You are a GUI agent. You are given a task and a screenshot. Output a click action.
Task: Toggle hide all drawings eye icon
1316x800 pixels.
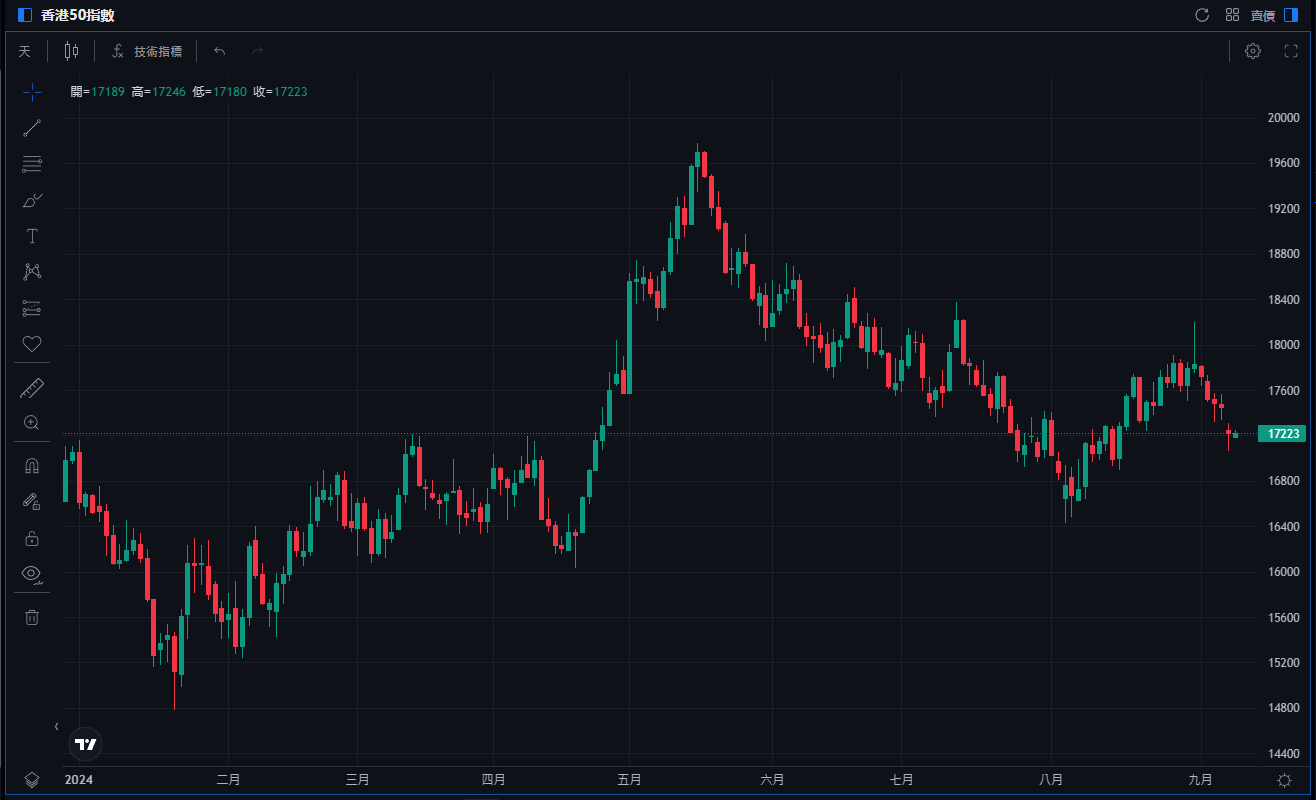[32, 574]
